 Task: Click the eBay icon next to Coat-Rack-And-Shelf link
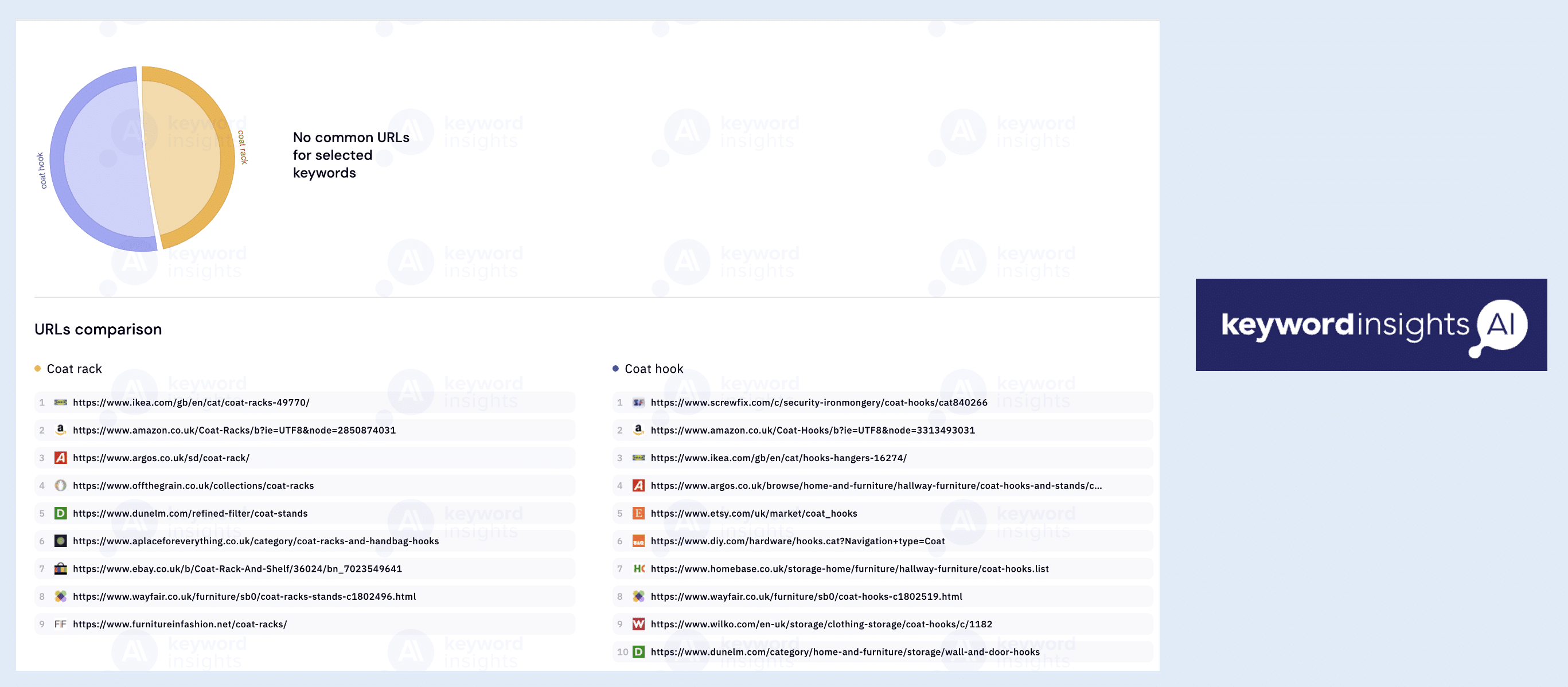point(61,569)
